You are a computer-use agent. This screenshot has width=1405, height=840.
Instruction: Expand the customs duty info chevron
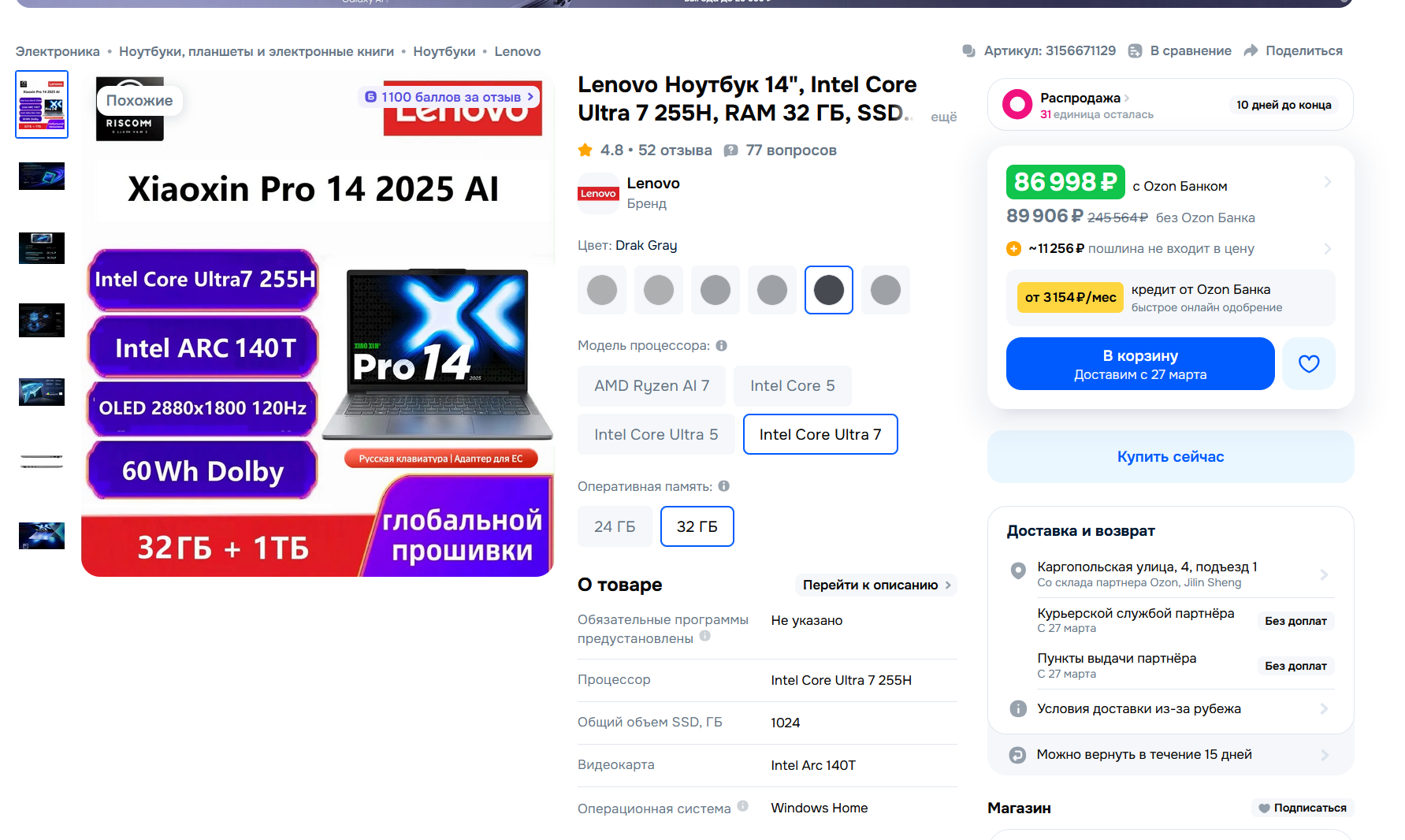(1327, 248)
